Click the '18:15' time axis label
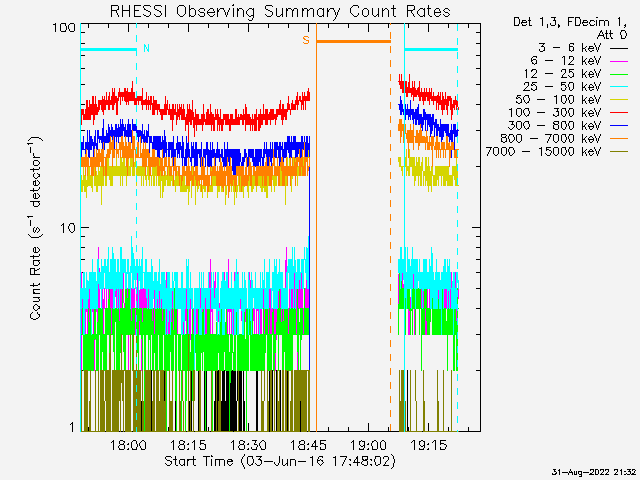Screen dimensions: 640x480 pos(188,445)
